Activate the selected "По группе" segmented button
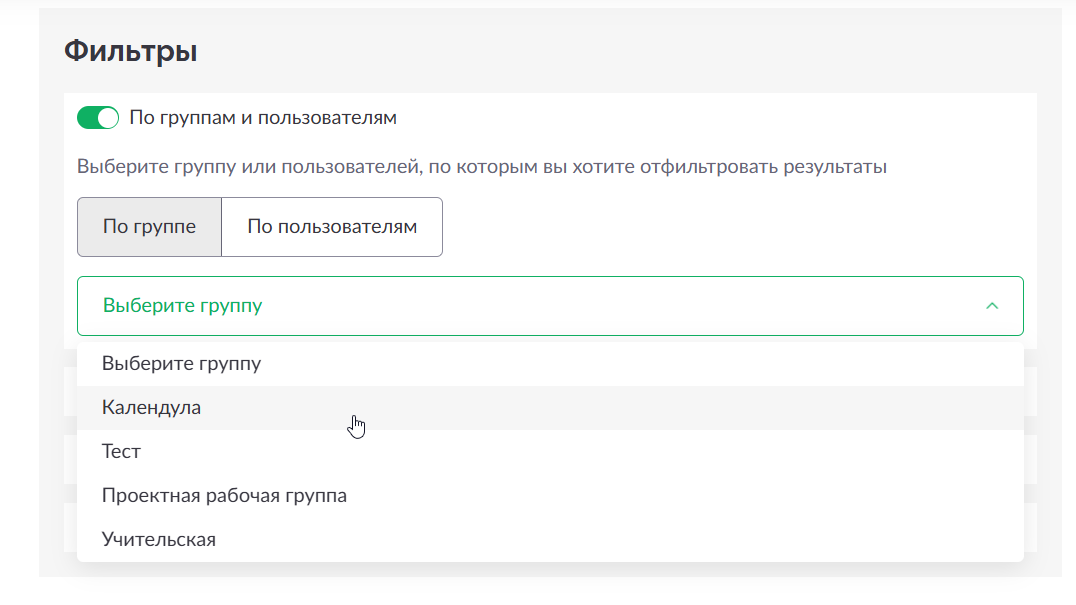The height and width of the screenshot is (605, 1076). click(x=149, y=227)
